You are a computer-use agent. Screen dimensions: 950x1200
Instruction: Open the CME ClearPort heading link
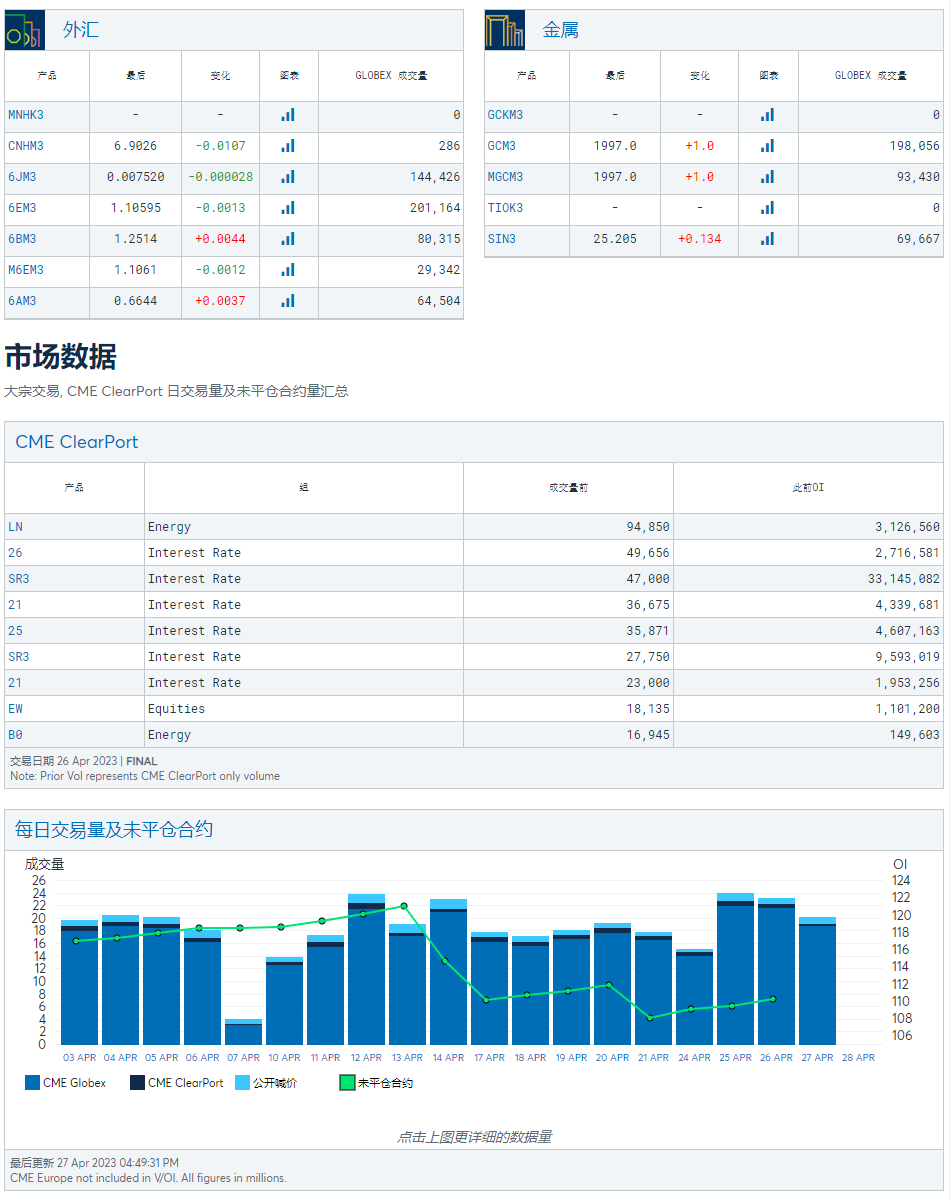(x=77, y=442)
